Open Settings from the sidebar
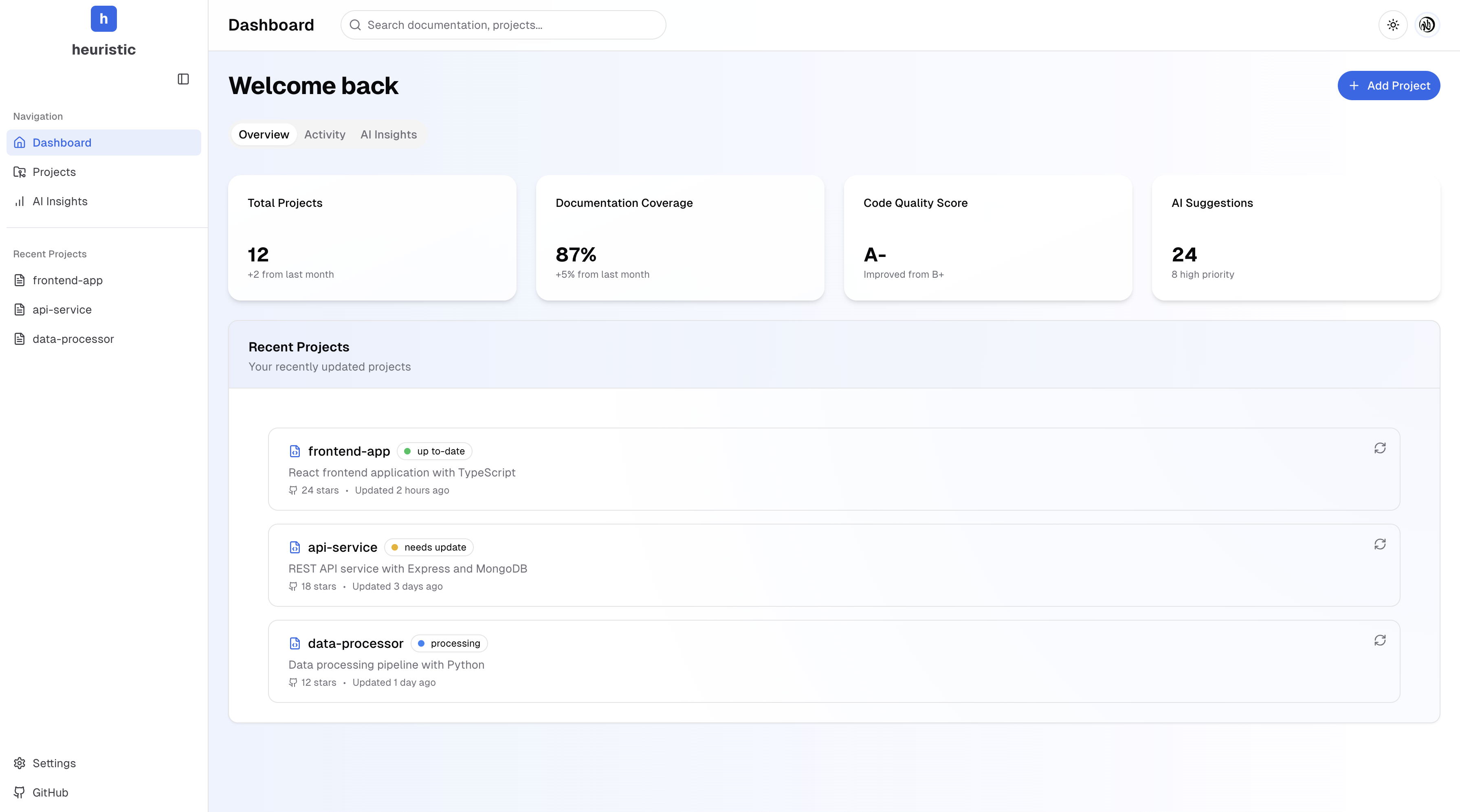 (x=54, y=763)
